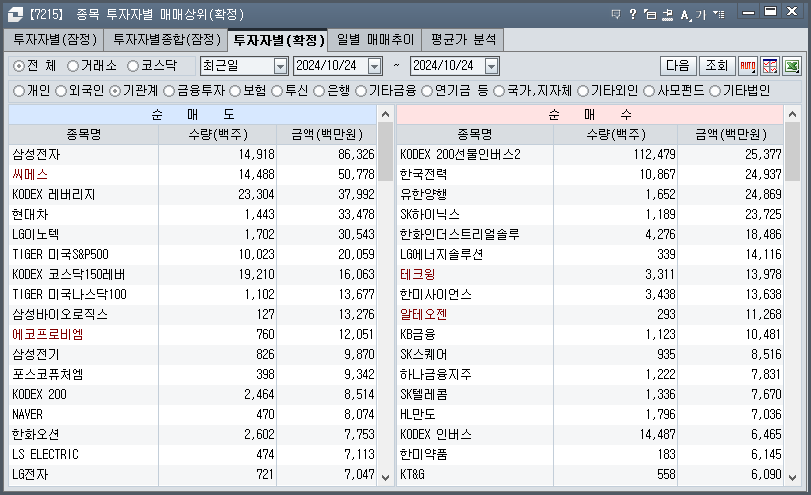Image resolution: width=811 pixels, height=495 pixels.
Task: Click the Korean 가 font icon
Action: click(701, 14)
